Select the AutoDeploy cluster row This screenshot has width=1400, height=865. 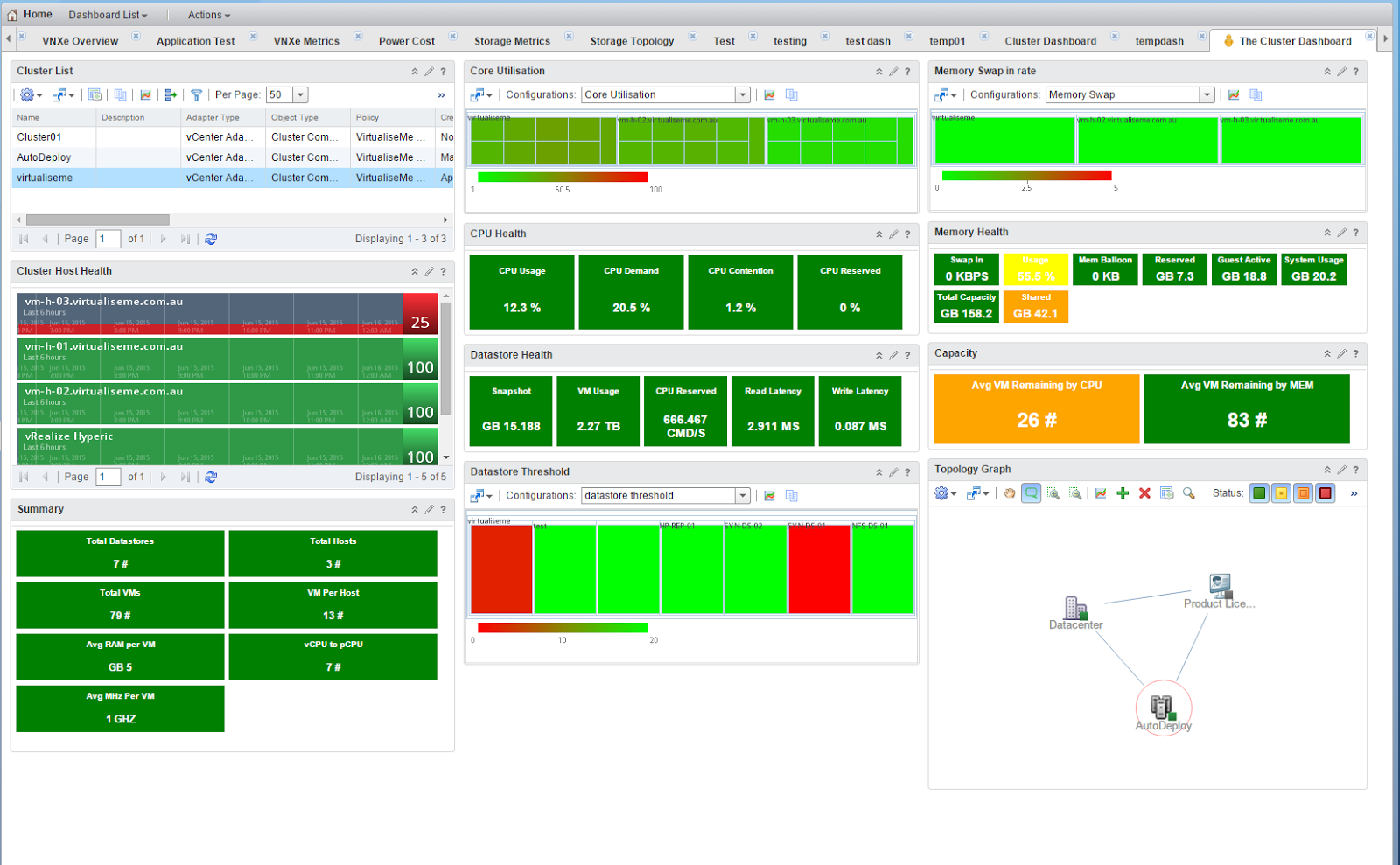point(44,157)
